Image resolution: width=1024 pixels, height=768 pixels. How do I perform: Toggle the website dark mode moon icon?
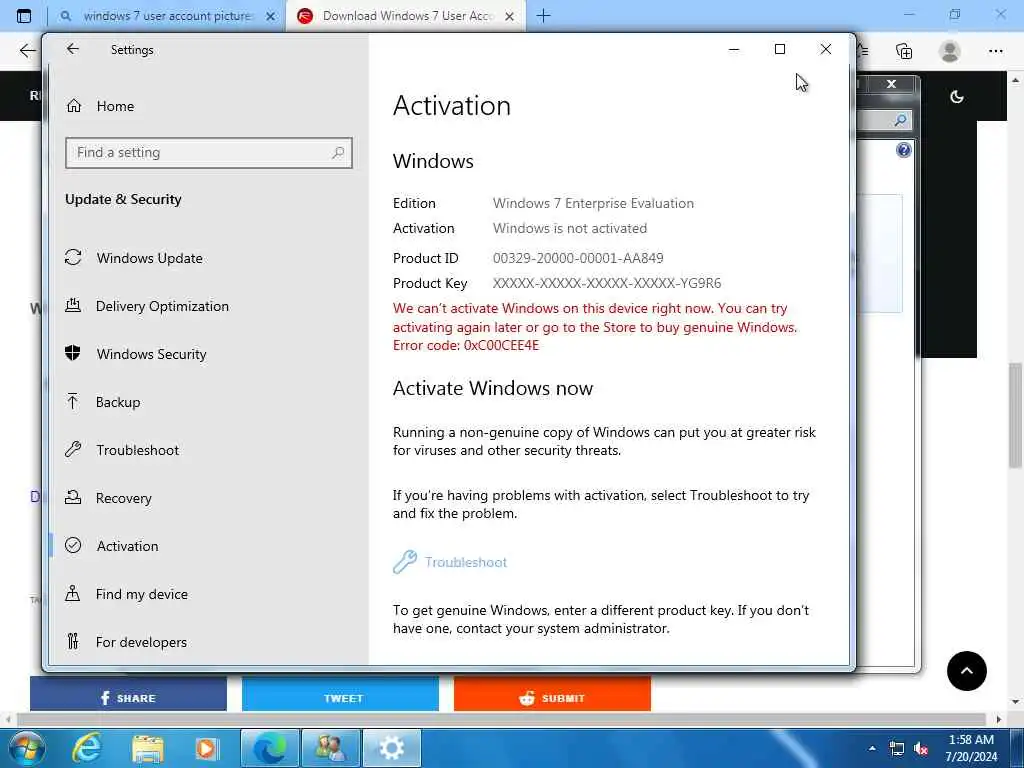(957, 97)
